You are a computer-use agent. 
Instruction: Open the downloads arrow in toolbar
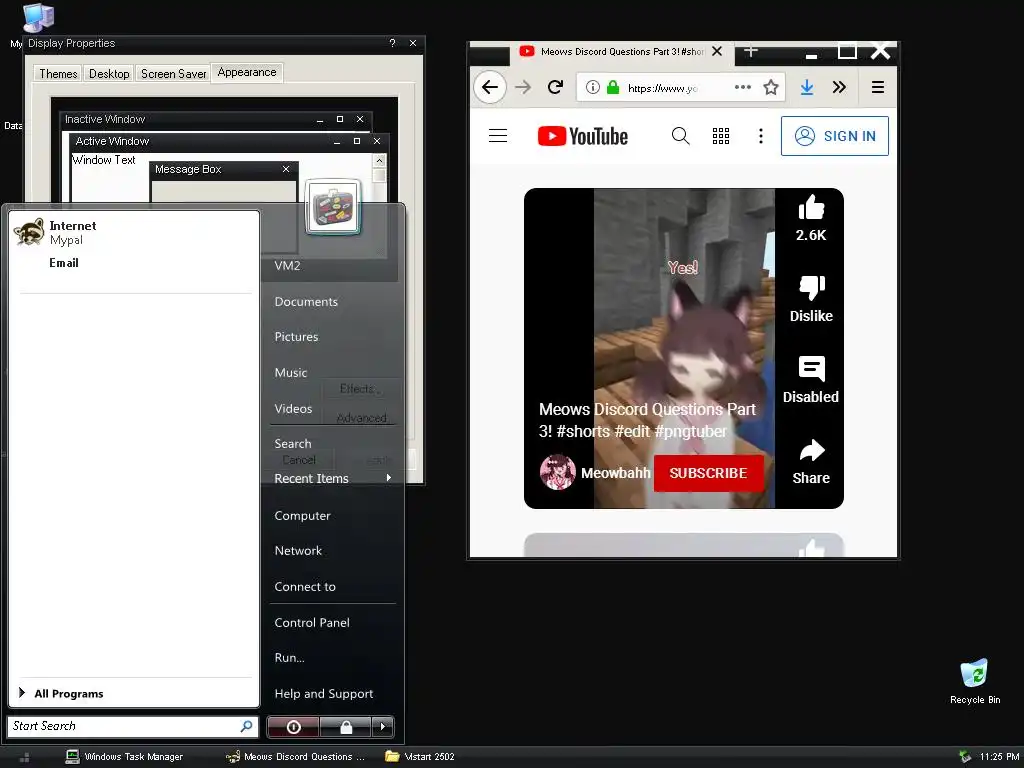pyautogui.click(x=807, y=88)
